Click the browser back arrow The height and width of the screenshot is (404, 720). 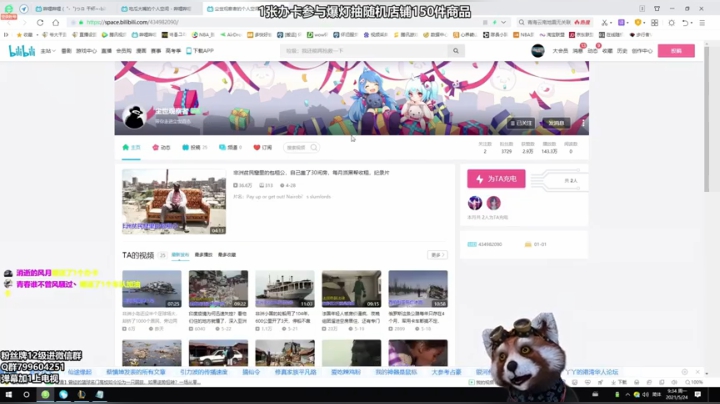[x=10, y=22]
